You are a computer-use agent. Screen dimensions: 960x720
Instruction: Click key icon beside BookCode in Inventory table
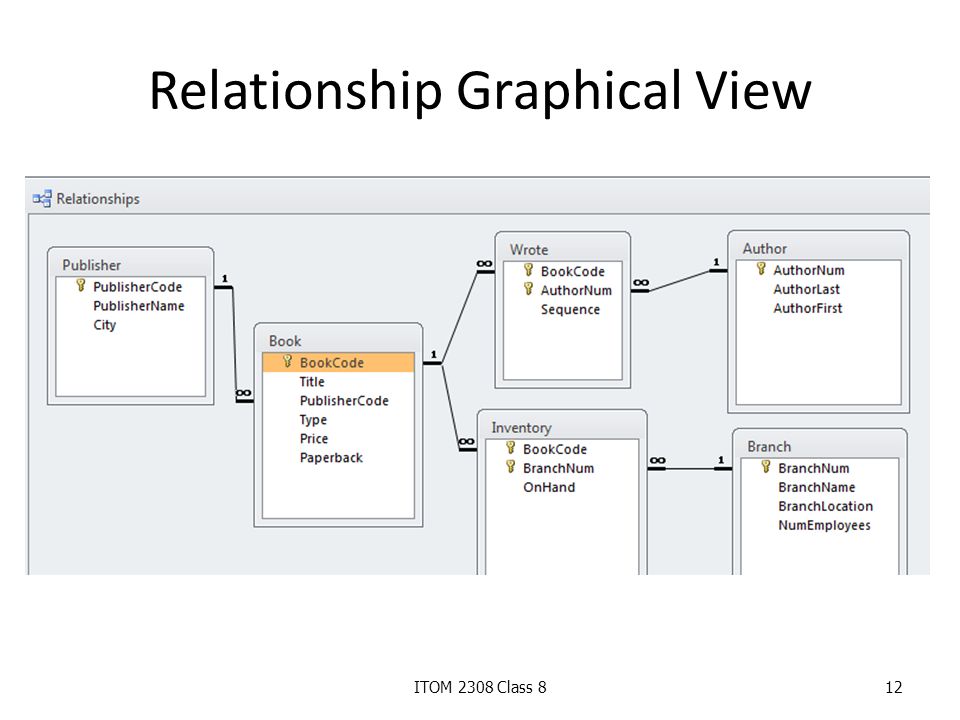[x=511, y=448]
